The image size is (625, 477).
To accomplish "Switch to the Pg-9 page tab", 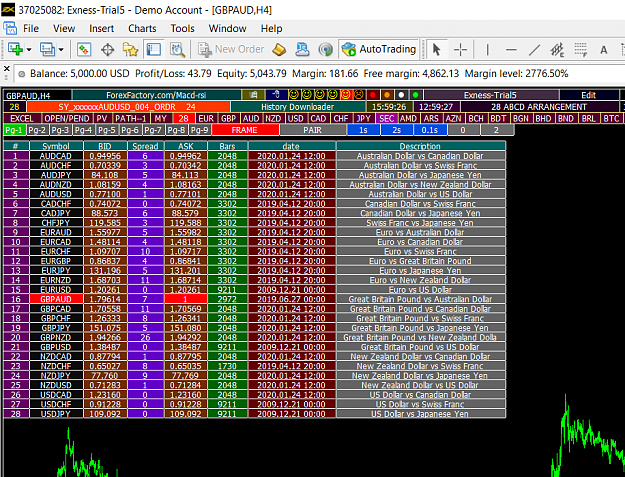I will click(199, 130).
